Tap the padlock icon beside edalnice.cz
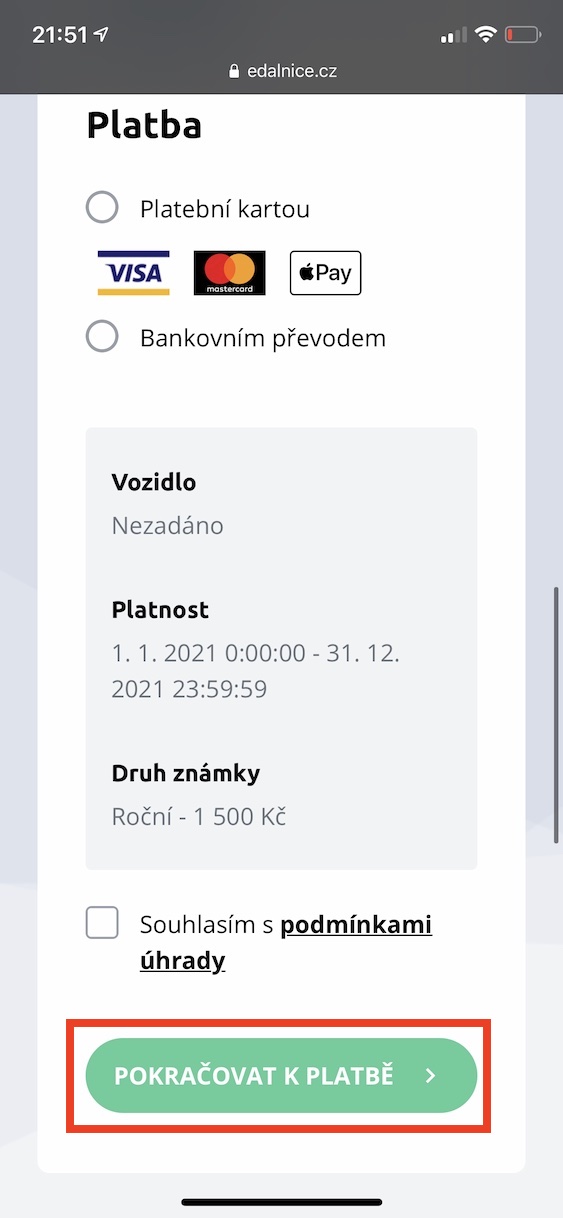This screenshot has height=1218, width=563. tap(235, 71)
